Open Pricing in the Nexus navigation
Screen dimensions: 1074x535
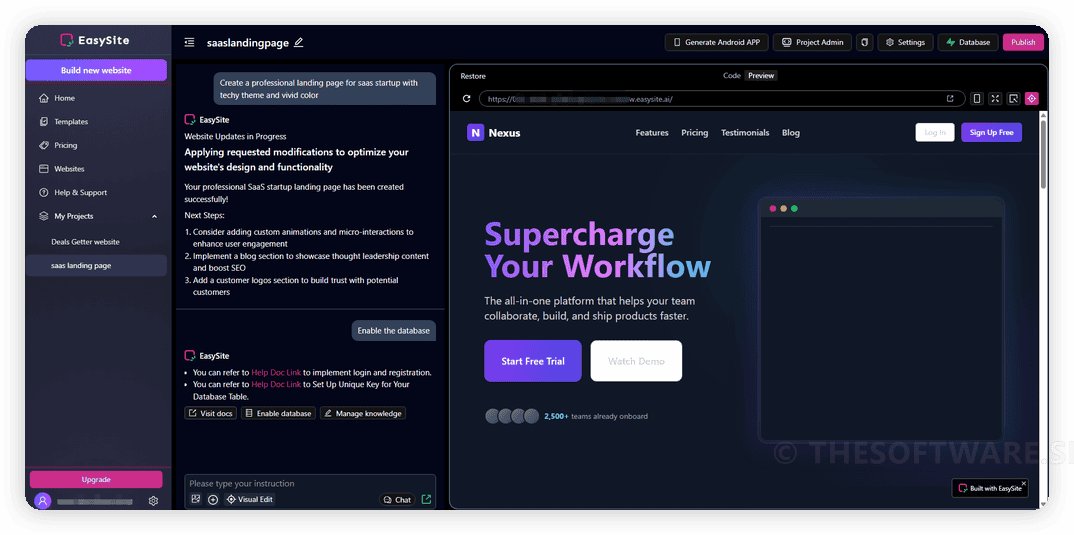[695, 133]
